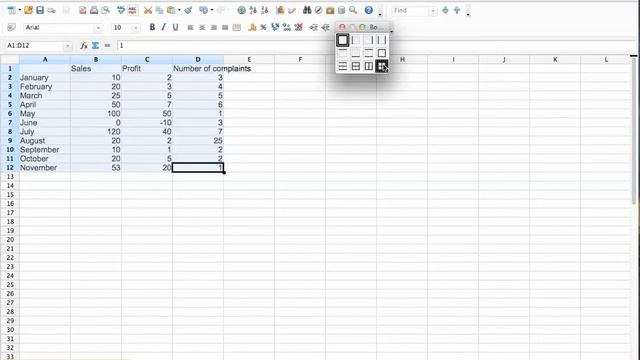Sort the selection descending
Image resolution: width=640 pixels, height=360 pixels.
264,10
